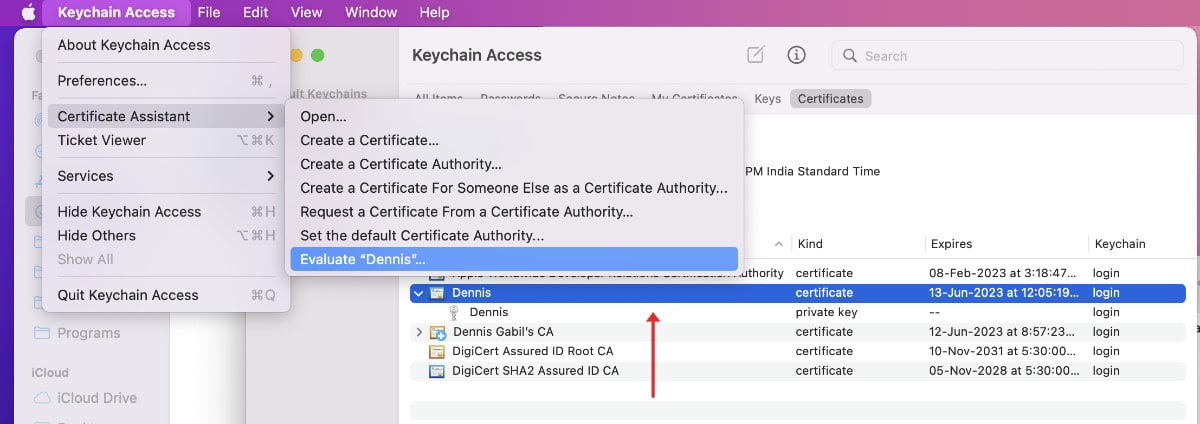Click the DigiCert Assured ID Root CA icon
The image size is (1200, 424).
pos(437,352)
